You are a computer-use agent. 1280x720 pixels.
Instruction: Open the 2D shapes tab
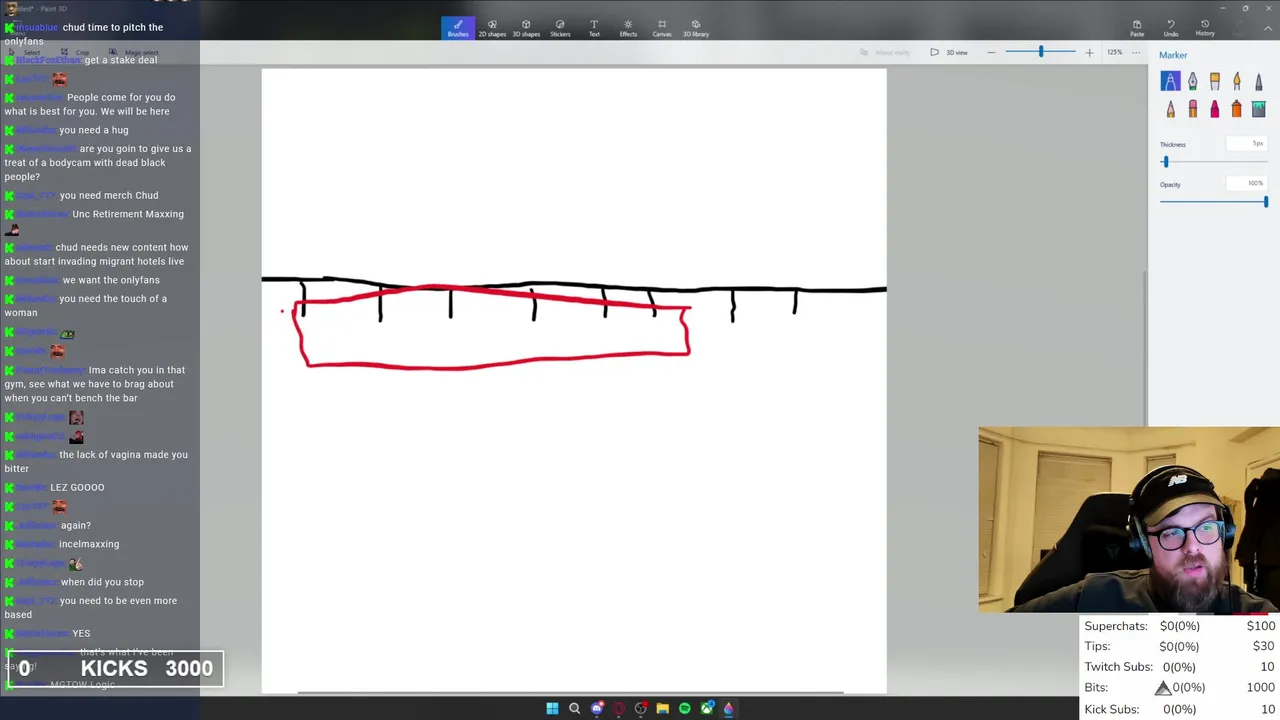[x=492, y=28]
